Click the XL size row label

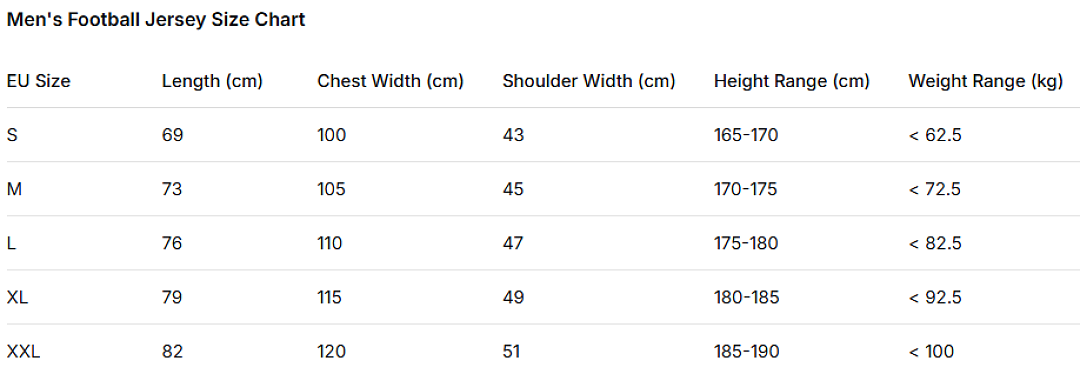[x=17, y=298]
